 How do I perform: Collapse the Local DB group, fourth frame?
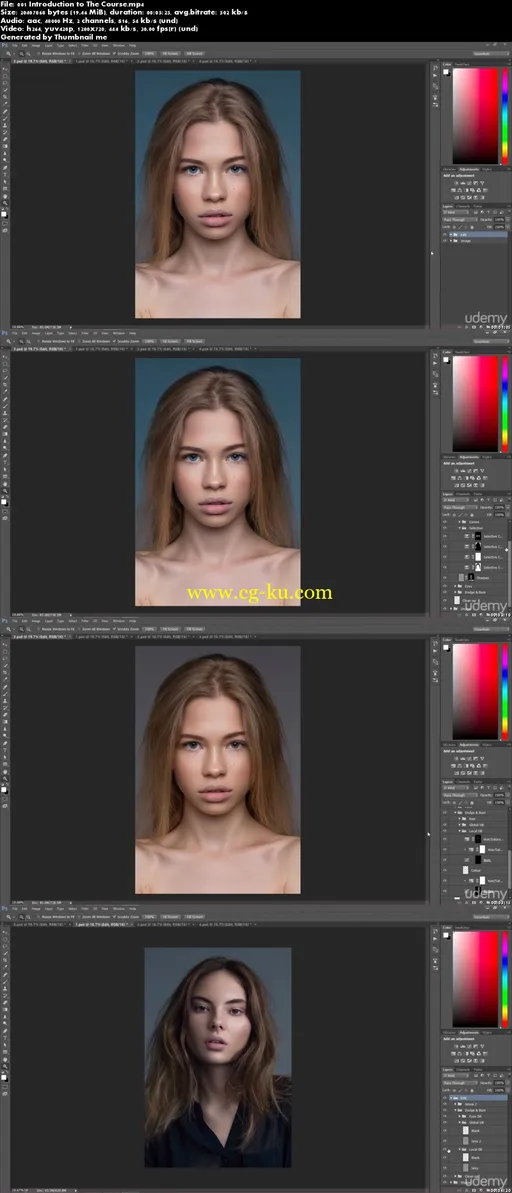460,1150
